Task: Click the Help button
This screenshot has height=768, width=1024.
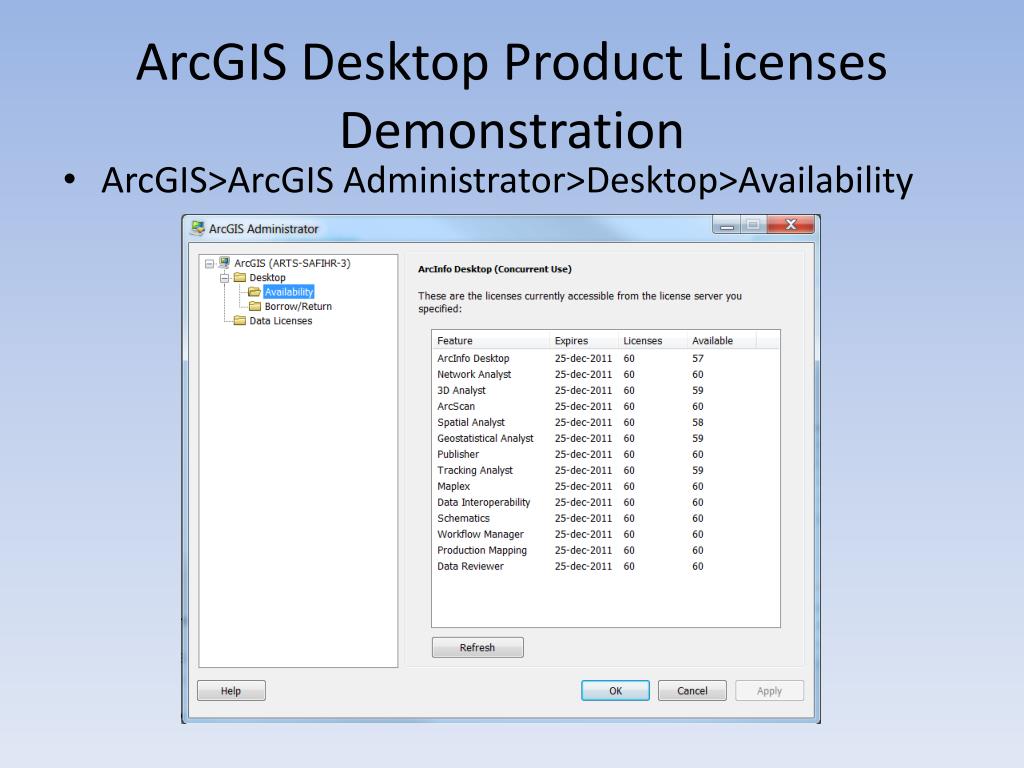Action: [231, 690]
